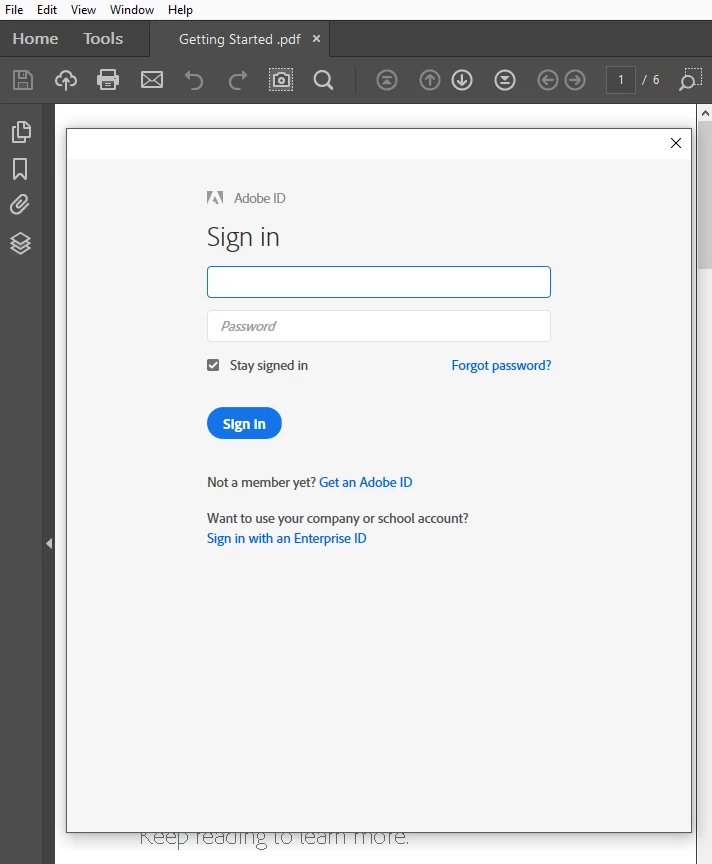Click 'Not a member yet?' text
This screenshot has width=712, height=864.
point(261,482)
